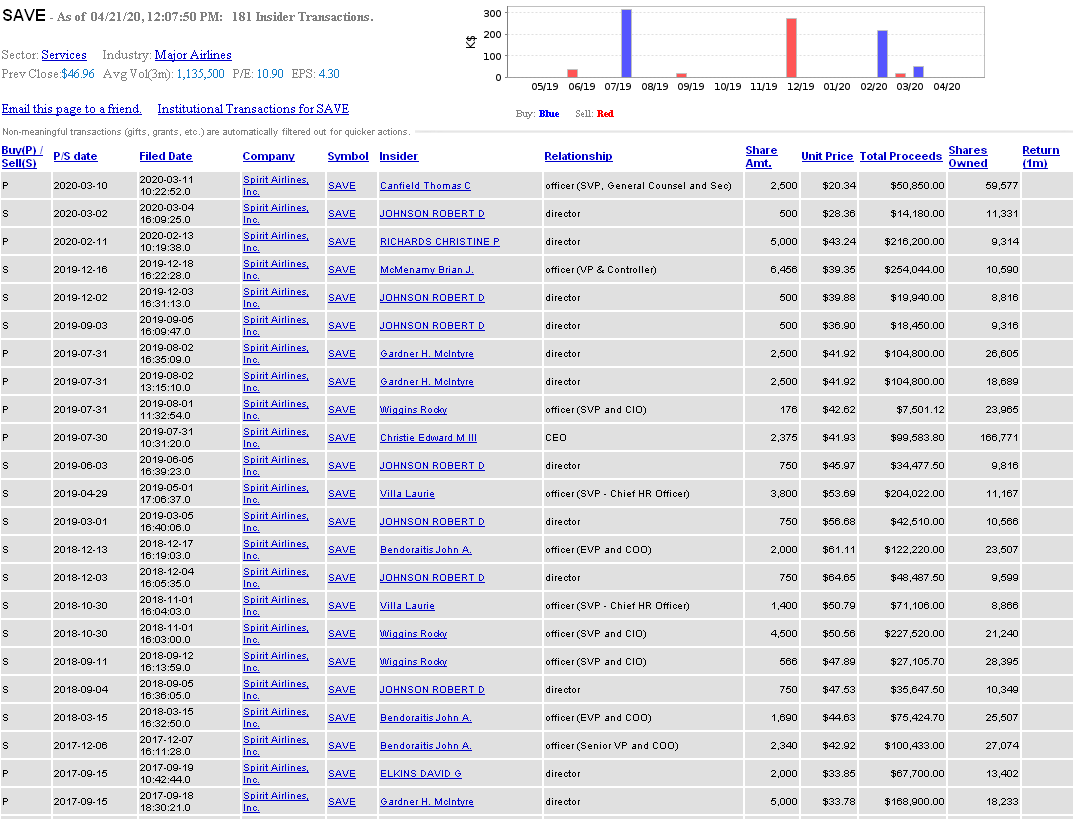Click the blue Buy legend label
The height and width of the screenshot is (819, 1073).
pyautogui.click(x=549, y=114)
